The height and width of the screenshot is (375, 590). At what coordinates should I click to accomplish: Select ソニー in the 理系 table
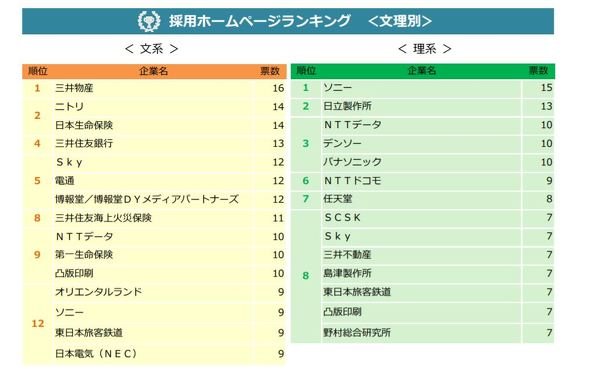click(x=338, y=88)
